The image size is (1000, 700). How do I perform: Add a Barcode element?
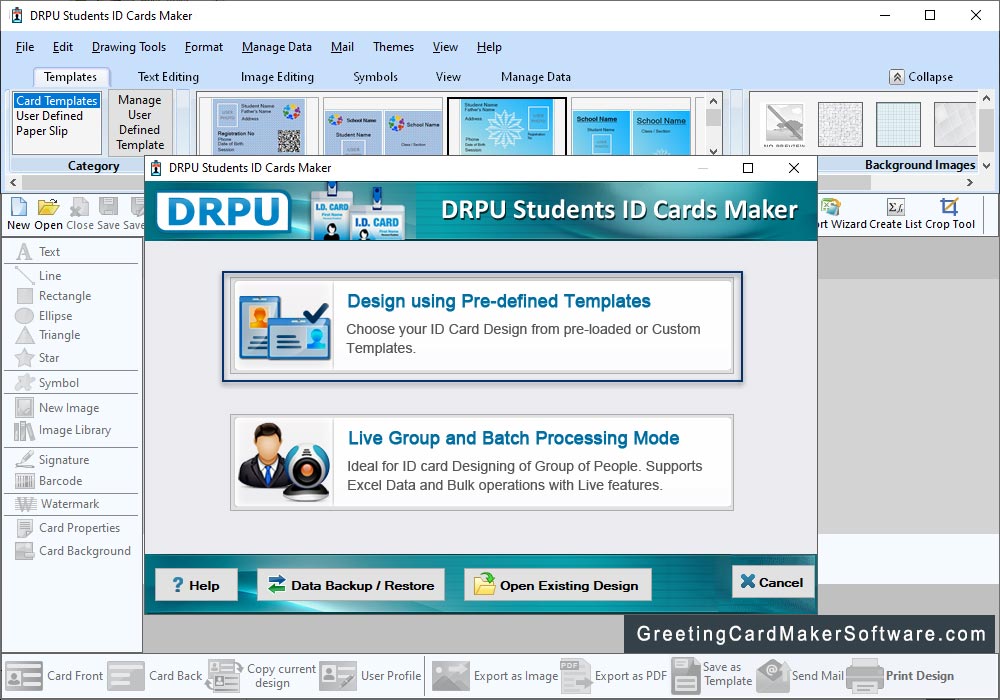pos(49,481)
